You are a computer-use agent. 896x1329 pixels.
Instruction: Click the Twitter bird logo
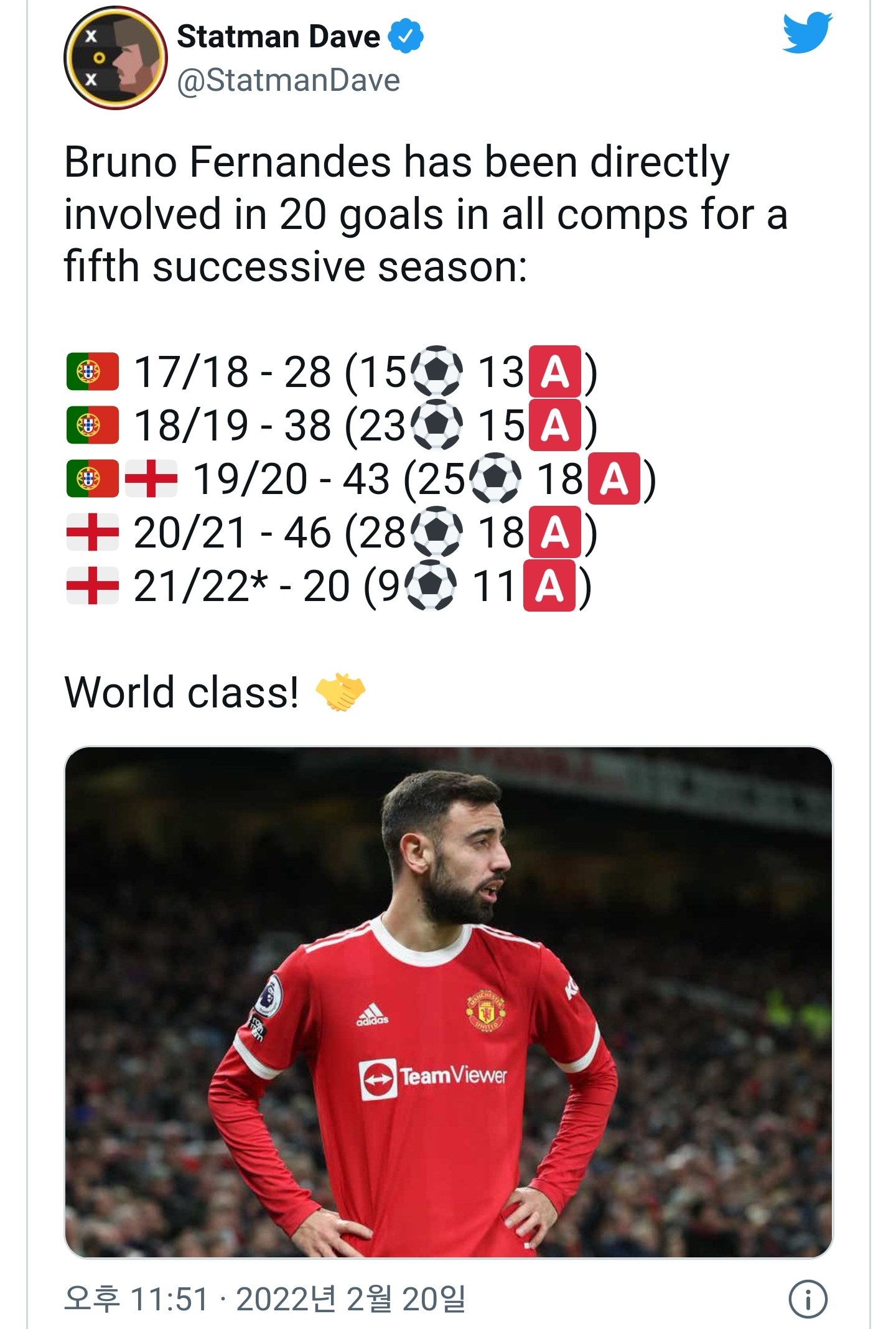pyautogui.click(x=807, y=32)
